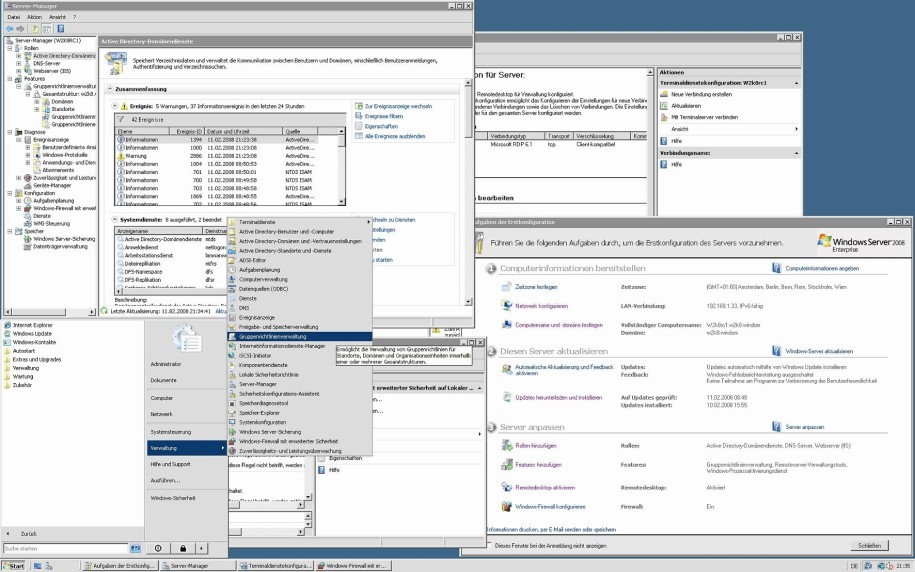This screenshot has height=572, width=915.
Task: Click the lock computer icon in Start menu
Action: click(x=183, y=548)
